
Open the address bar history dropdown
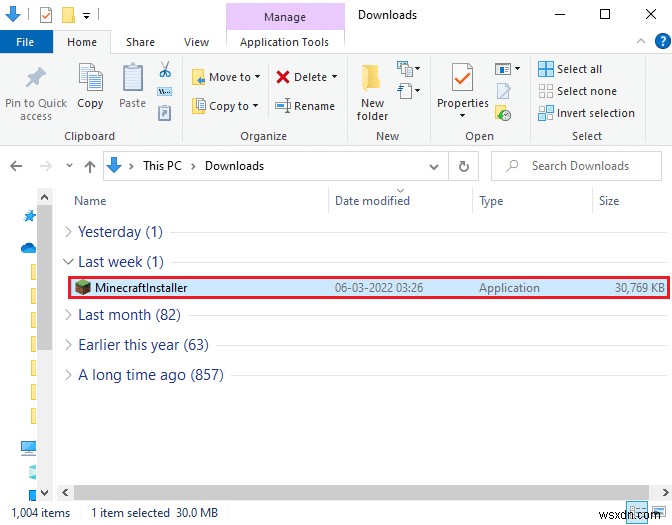pos(434,166)
